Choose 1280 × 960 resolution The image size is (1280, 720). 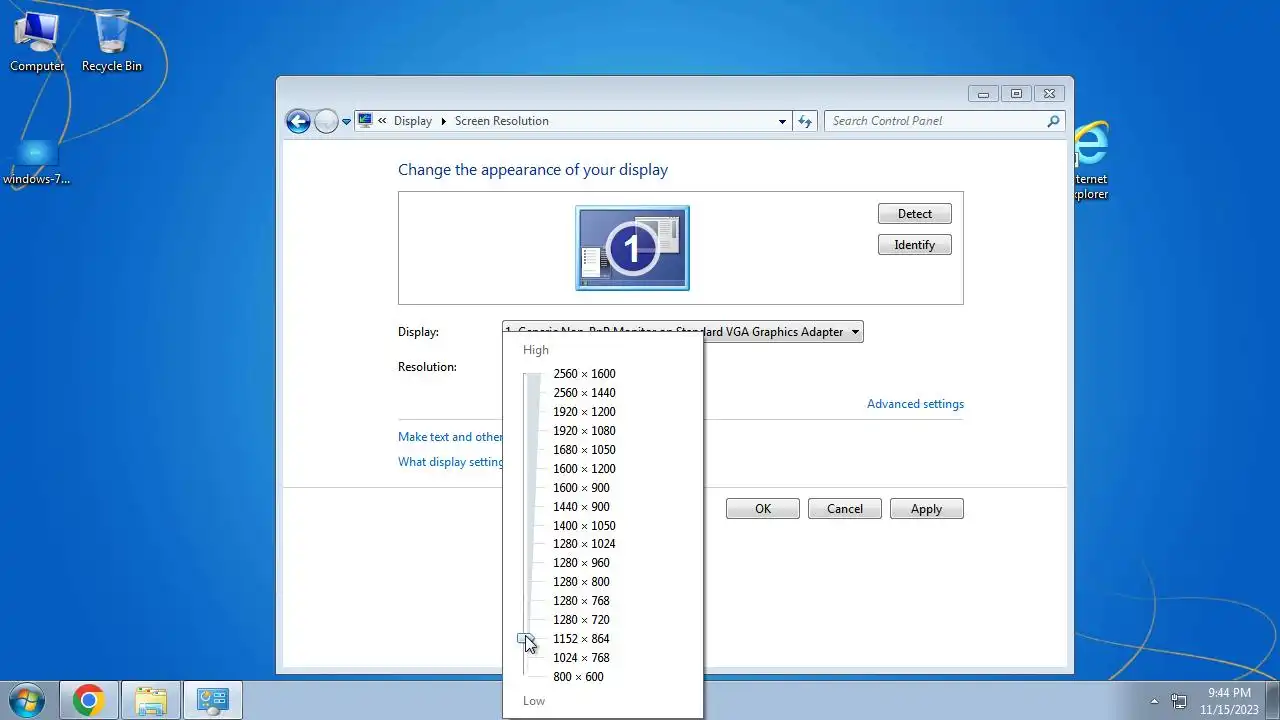point(581,563)
